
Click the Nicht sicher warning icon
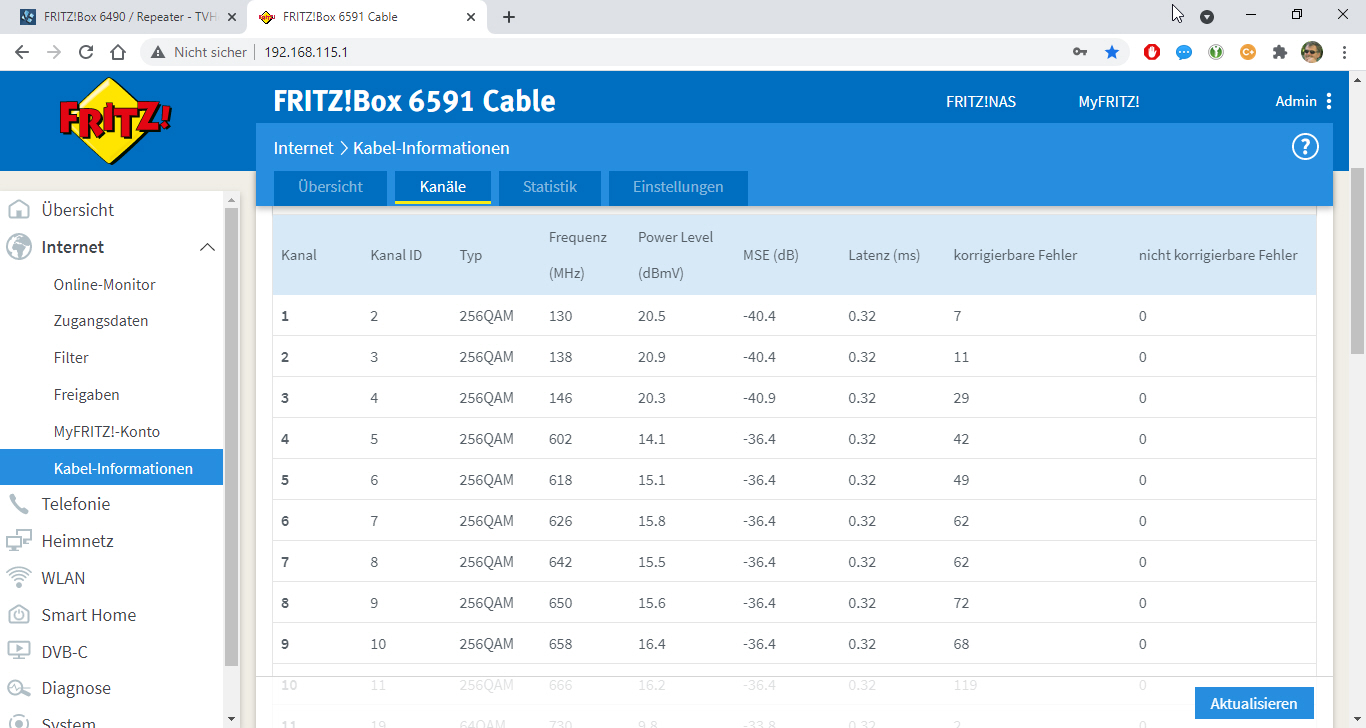click(x=157, y=52)
